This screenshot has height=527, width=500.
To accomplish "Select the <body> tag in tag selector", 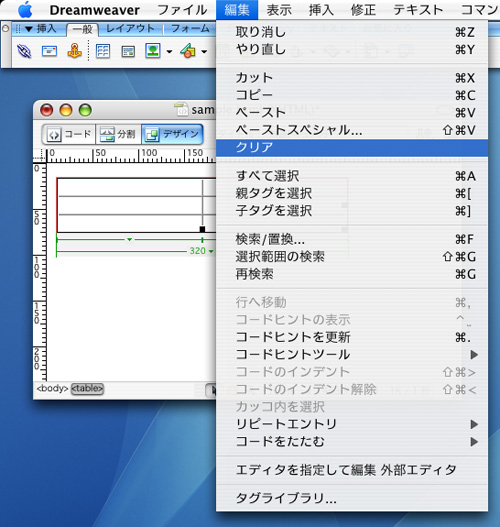I will point(52,389).
